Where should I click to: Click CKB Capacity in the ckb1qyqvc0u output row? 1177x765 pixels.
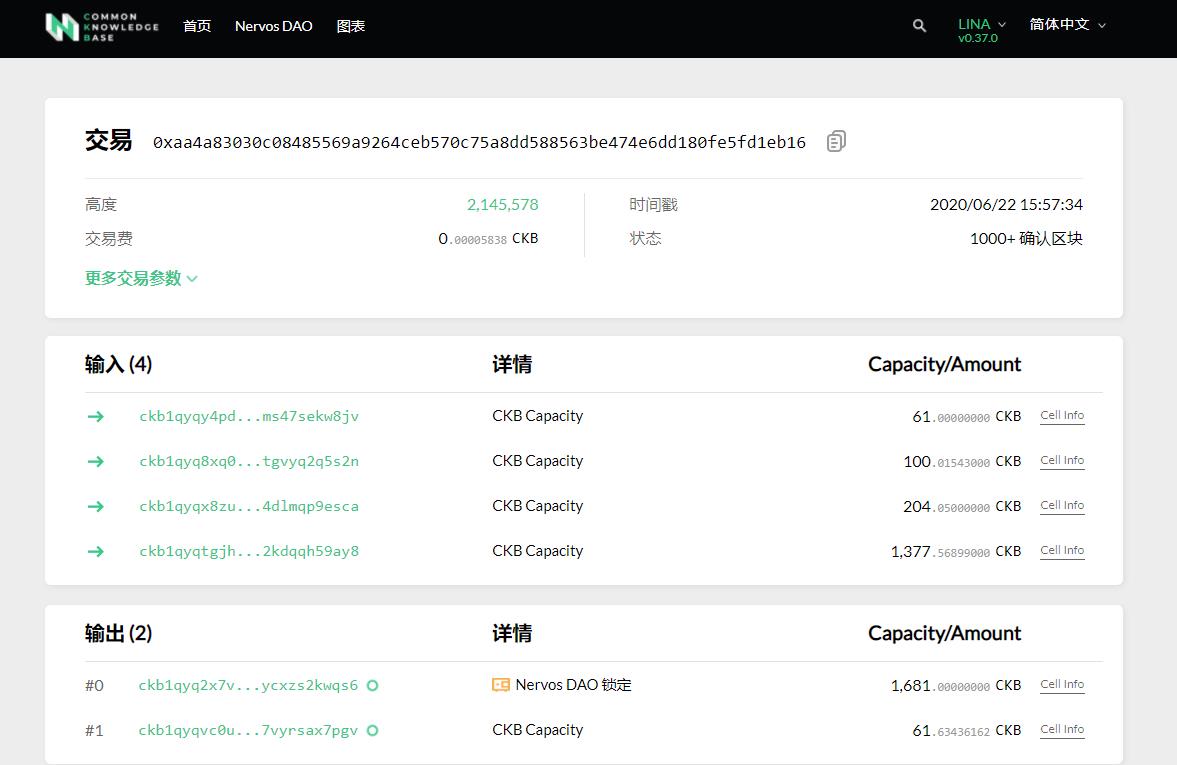coord(537,730)
